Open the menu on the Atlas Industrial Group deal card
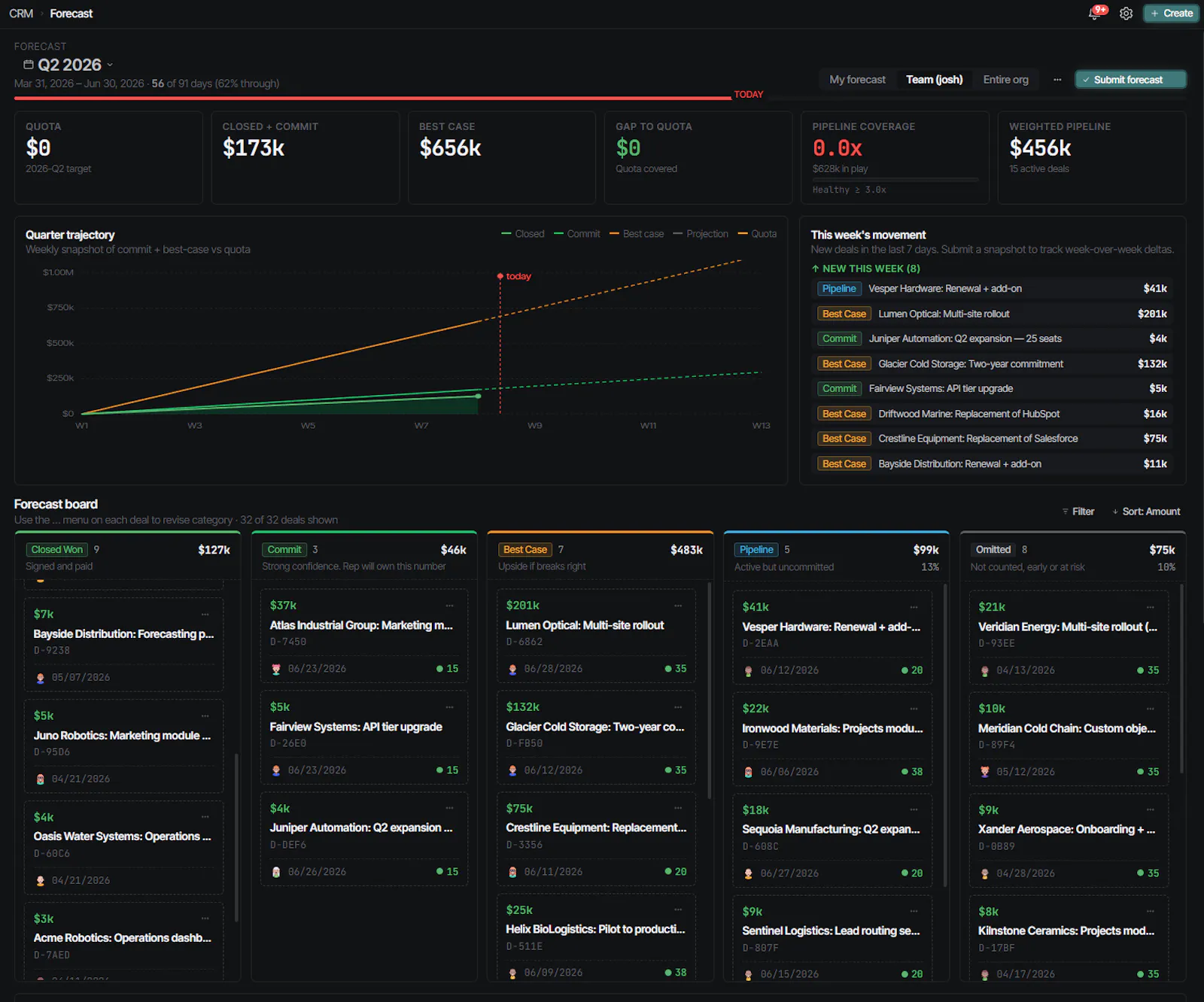The width and height of the screenshot is (1204, 1002). click(449, 606)
